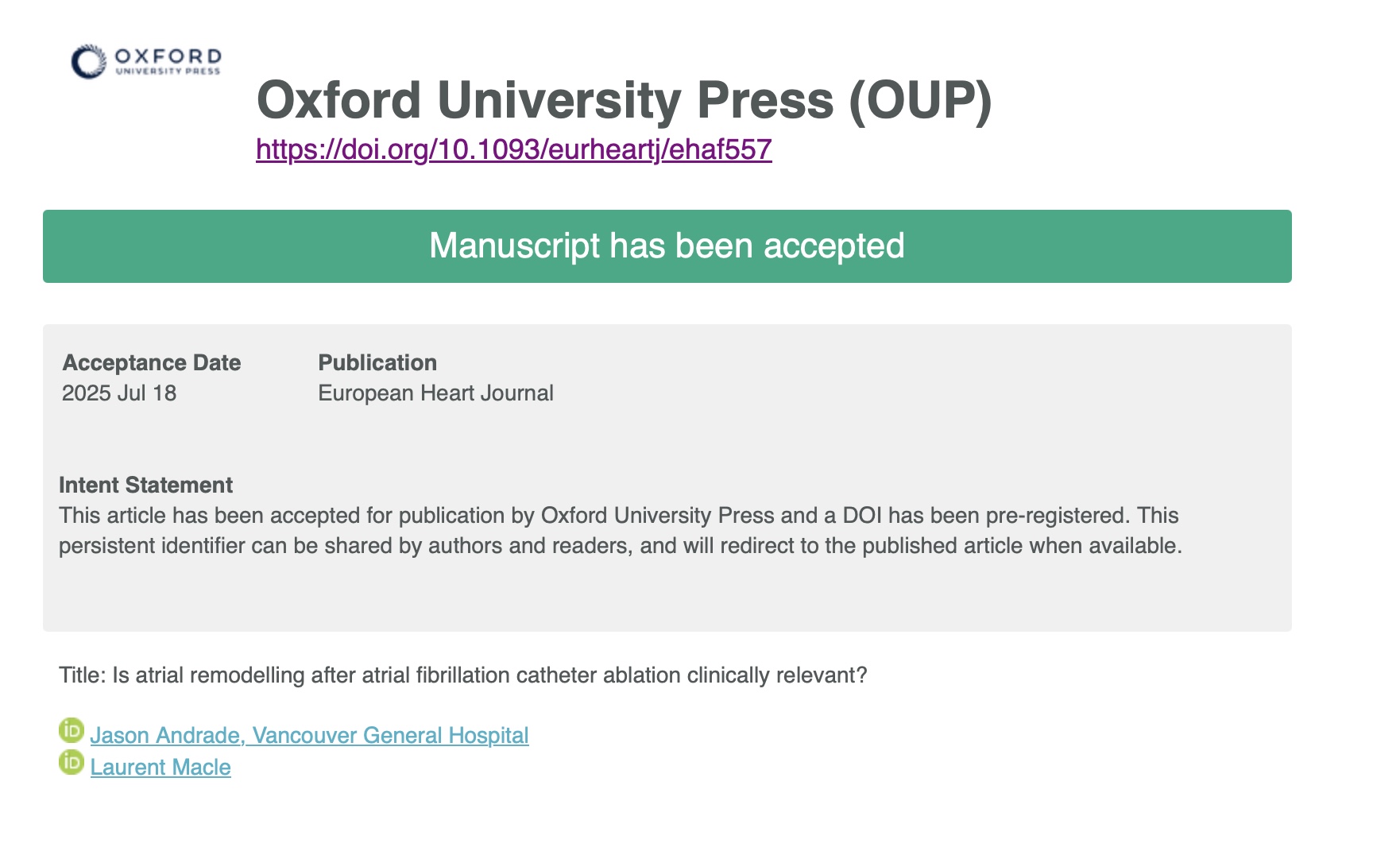Click the Intent Statement heading
Image resolution: width=1400 pixels, height=855 pixels.
(x=145, y=485)
